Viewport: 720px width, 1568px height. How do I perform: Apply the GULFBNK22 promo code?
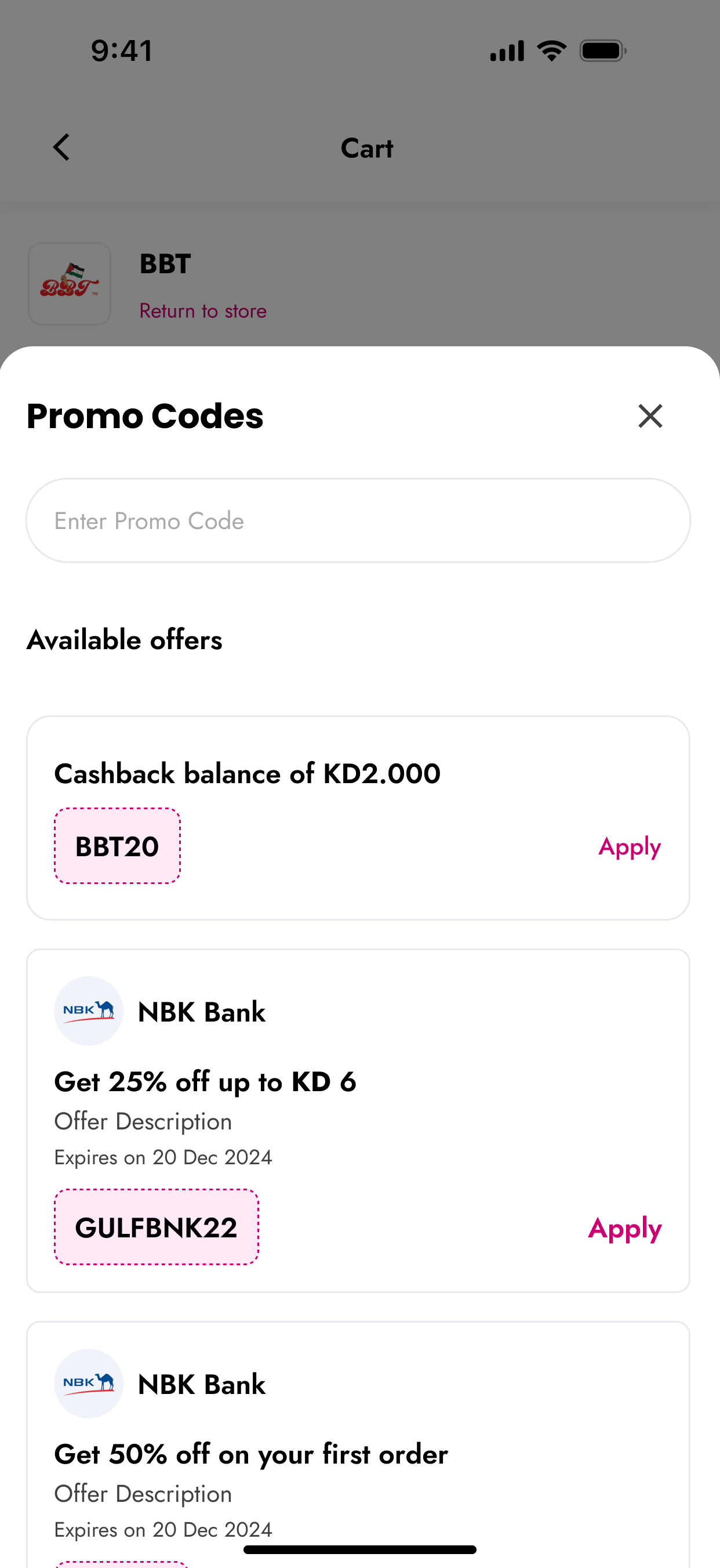(x=624, y=1227)
